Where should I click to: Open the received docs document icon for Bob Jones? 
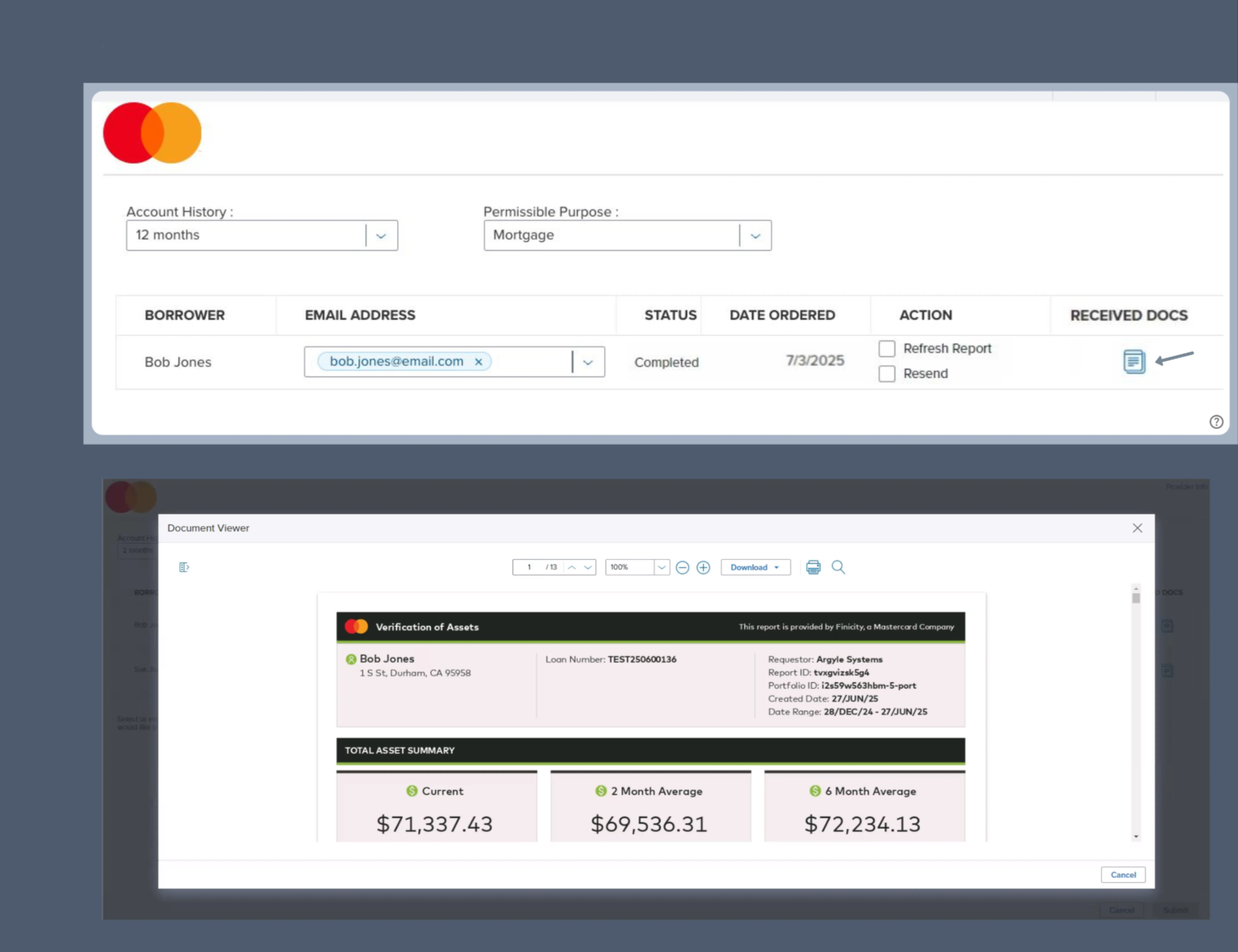1133,361
